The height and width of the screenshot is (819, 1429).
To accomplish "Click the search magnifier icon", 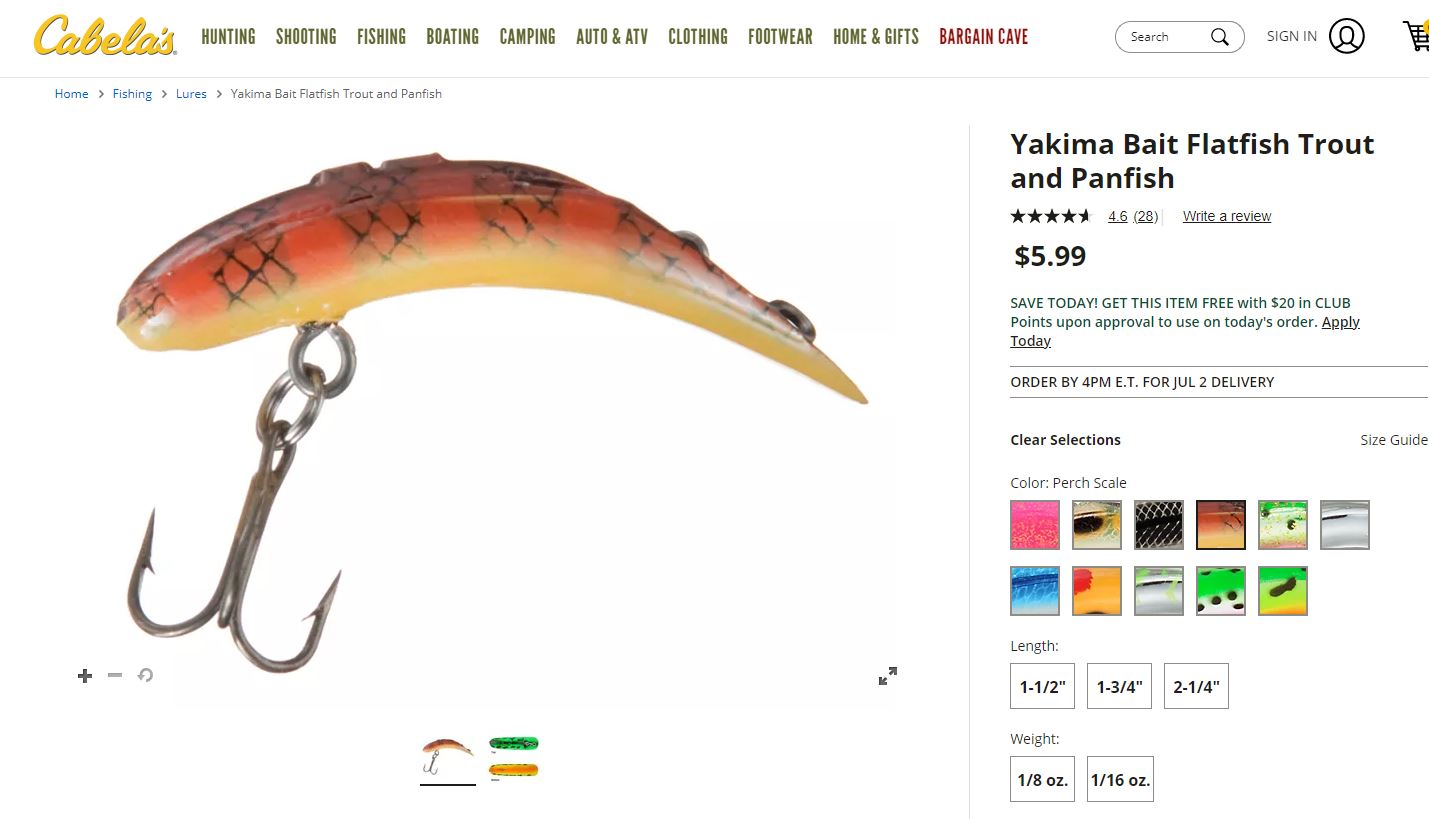I will point(1219,37).
